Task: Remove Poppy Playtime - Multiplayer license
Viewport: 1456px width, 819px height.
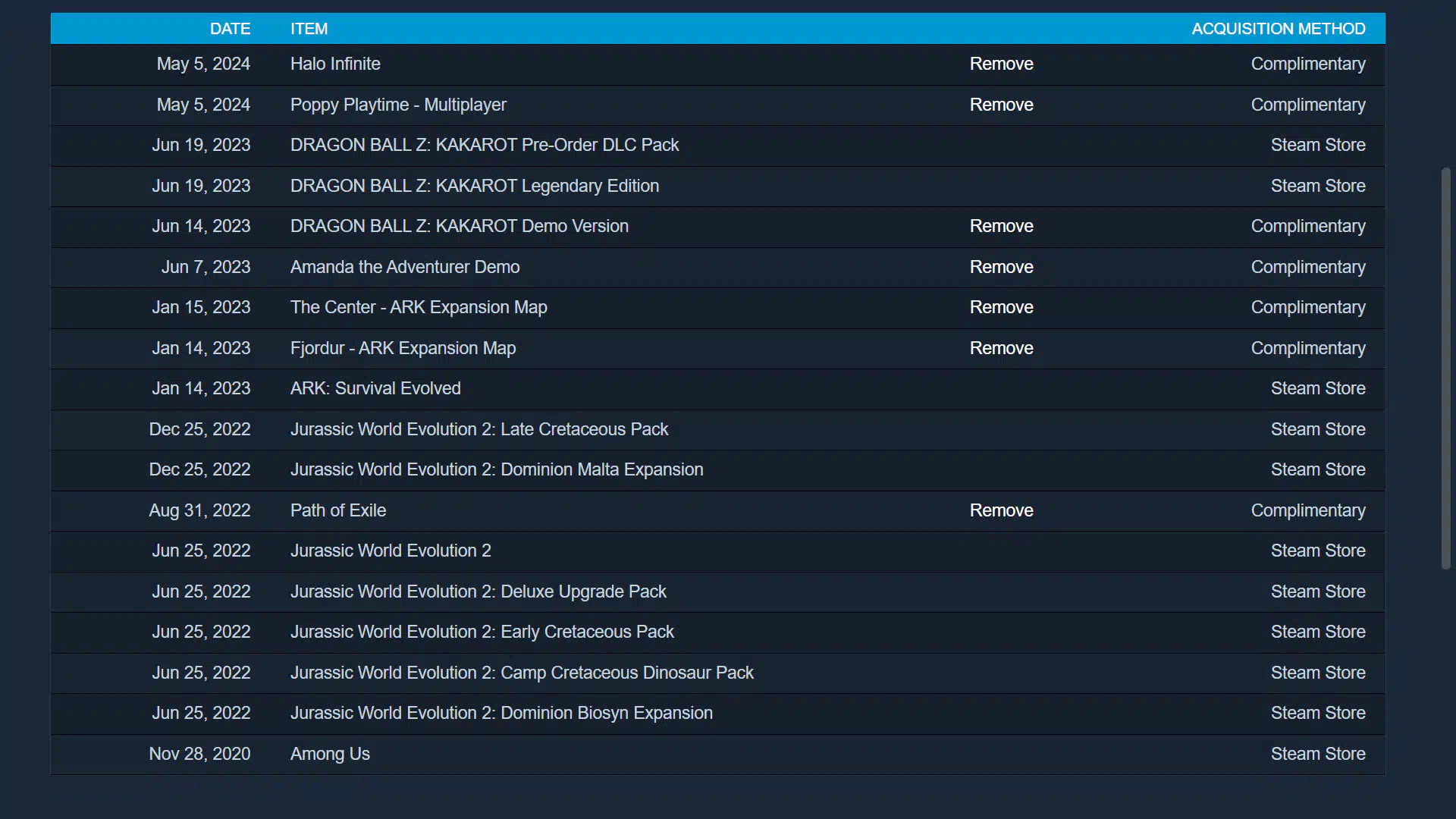Action: 1001,105
